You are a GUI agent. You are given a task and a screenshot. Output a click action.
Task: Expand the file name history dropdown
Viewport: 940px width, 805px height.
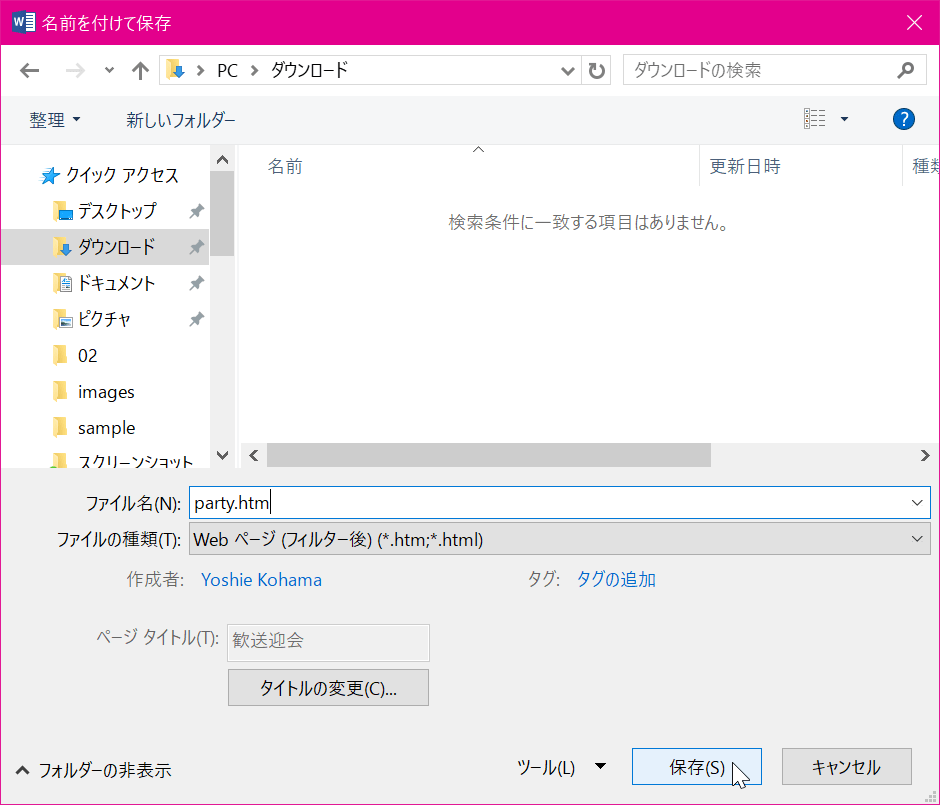pos(917,502)
